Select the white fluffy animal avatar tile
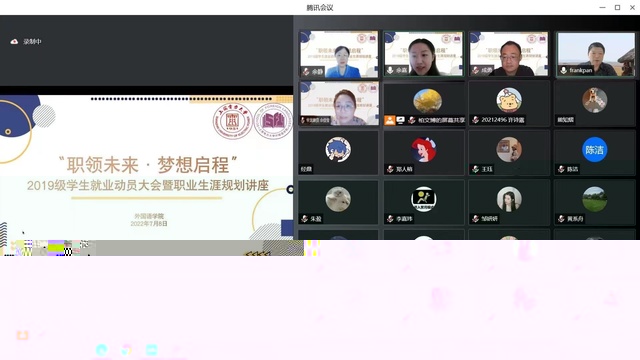This screenshot has height=360, width=640. click(x=338, y=202)
